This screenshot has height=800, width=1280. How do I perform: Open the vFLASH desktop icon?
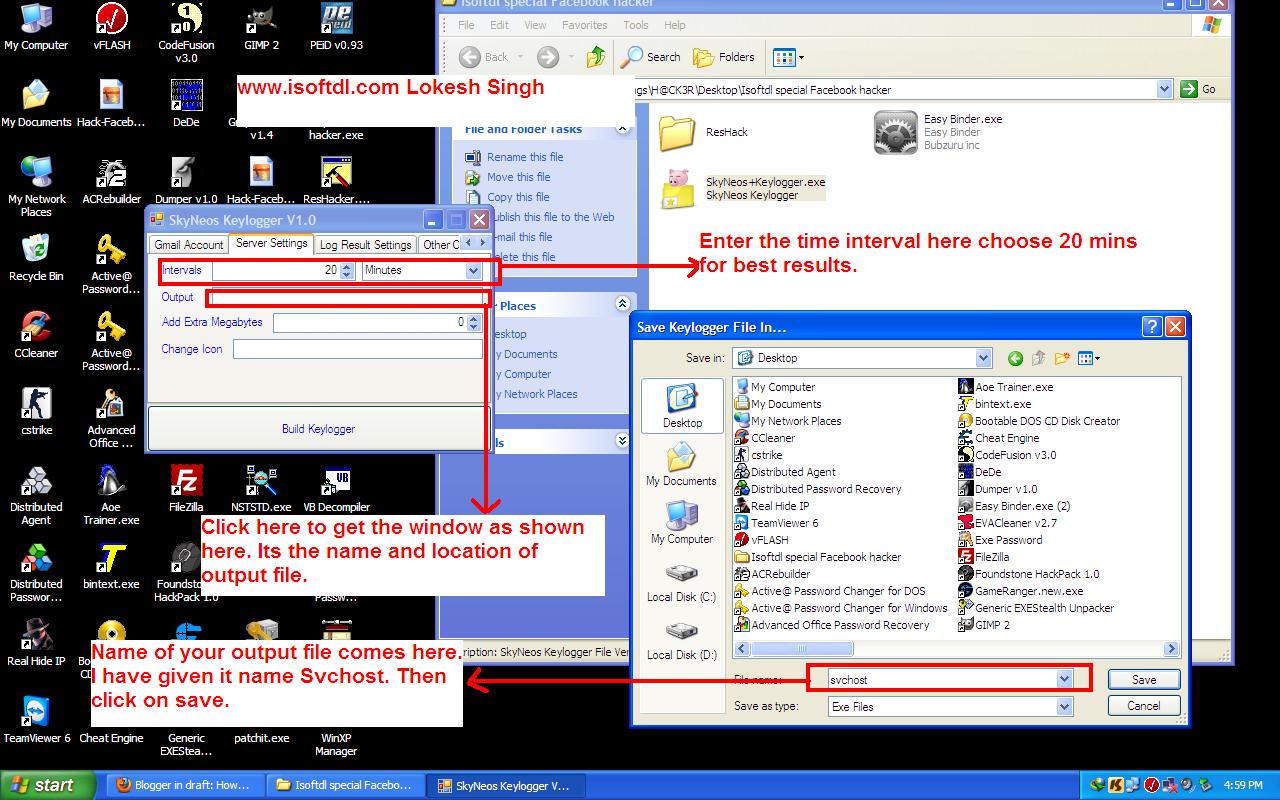112,26
